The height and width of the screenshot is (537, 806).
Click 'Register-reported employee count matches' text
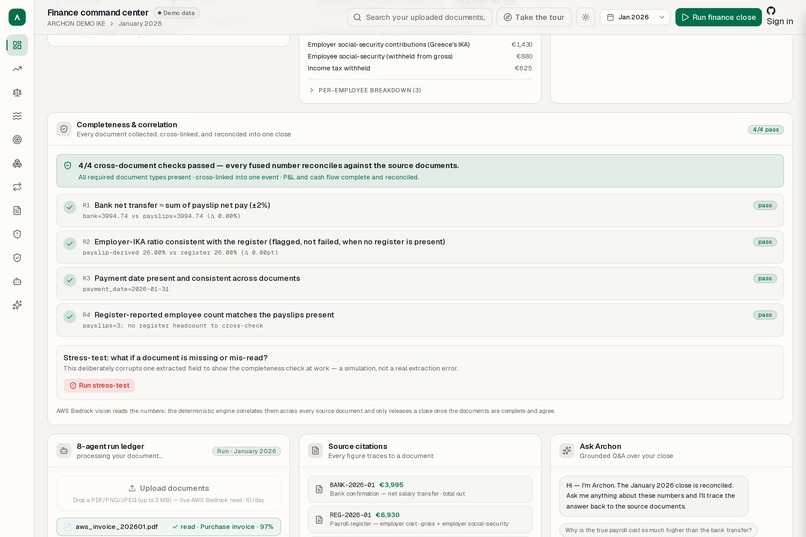click(214, 315)
